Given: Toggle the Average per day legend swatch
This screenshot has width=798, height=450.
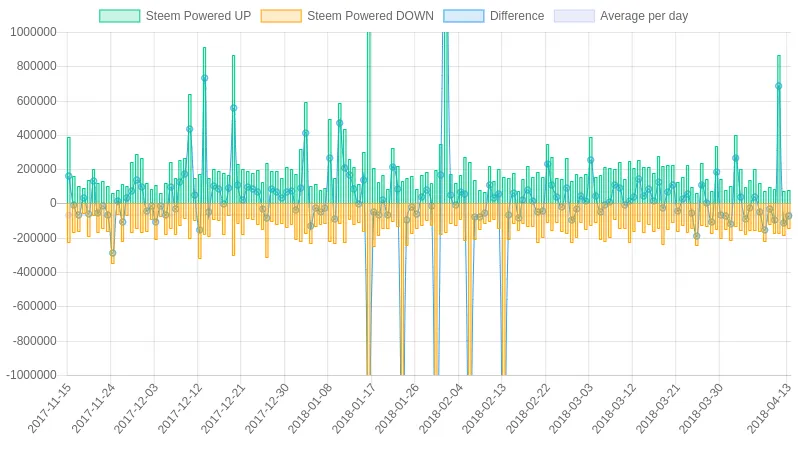Looking at the screenshot, I should click(x=574, y=16).
